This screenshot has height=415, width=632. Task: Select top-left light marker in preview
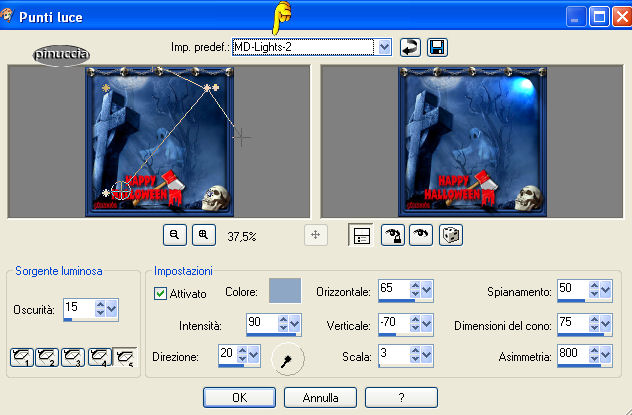[106, 88]
